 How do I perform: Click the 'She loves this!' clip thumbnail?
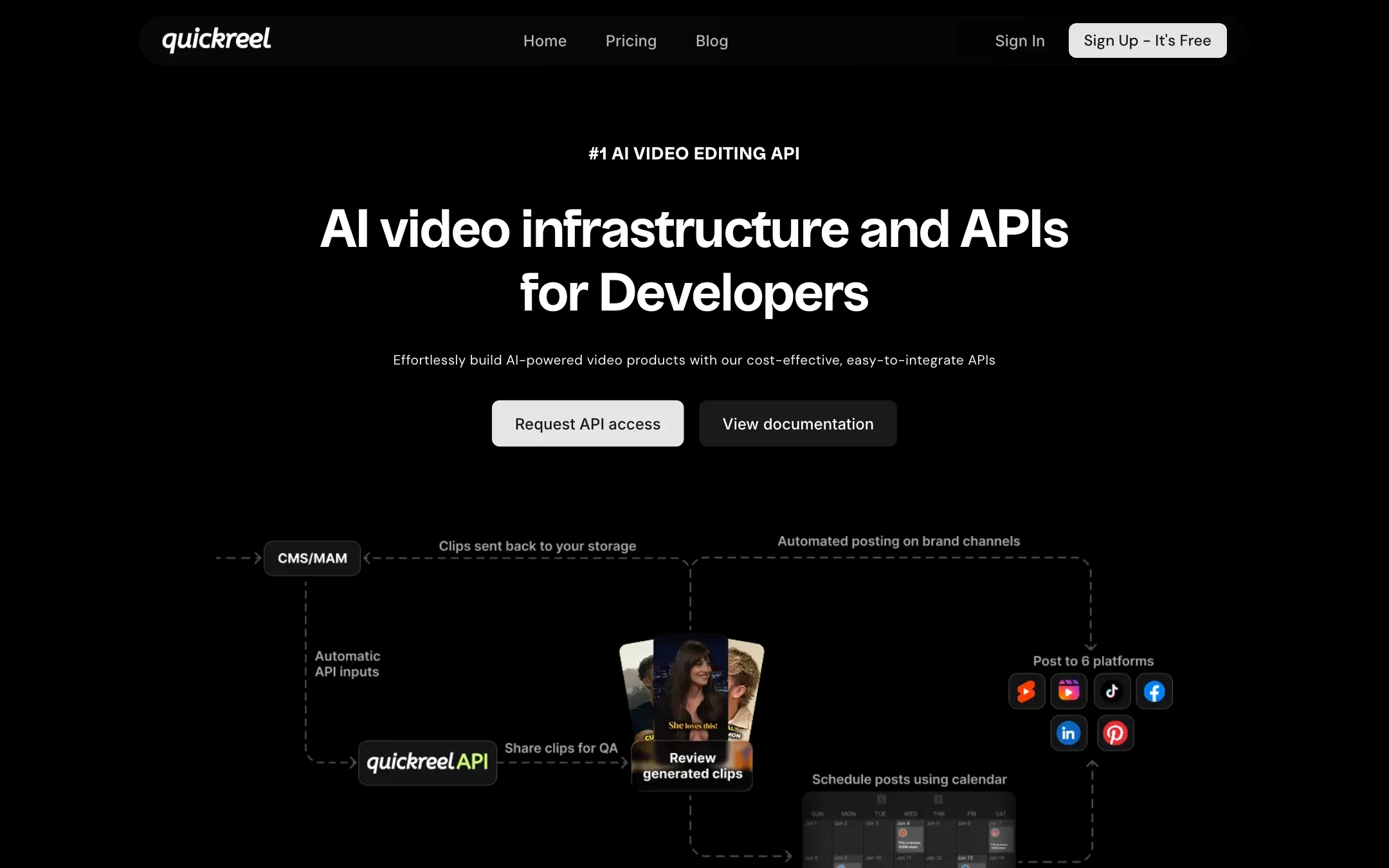click(x=691, y=687)
